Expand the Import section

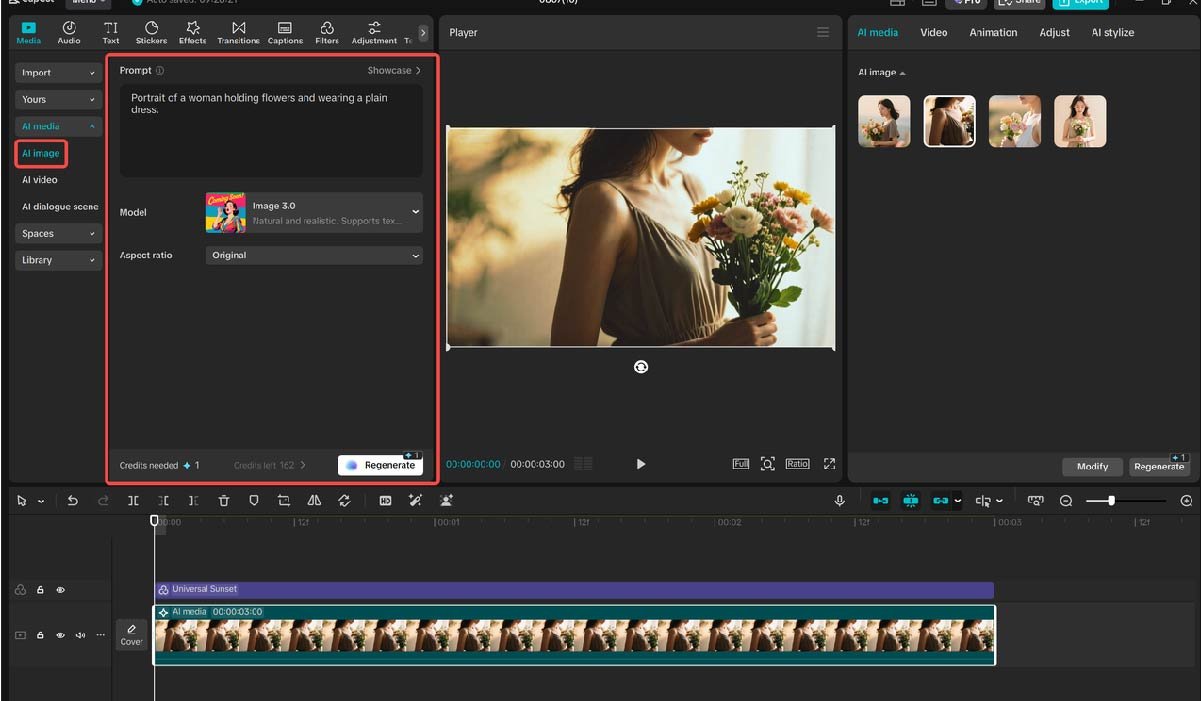58,73
